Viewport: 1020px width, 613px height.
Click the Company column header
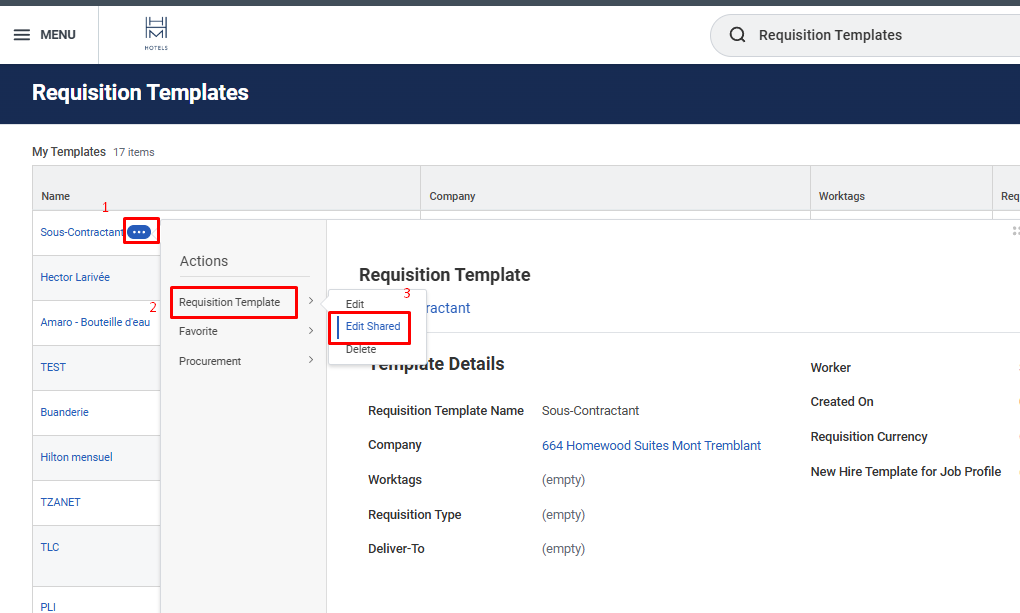point(452,196)
